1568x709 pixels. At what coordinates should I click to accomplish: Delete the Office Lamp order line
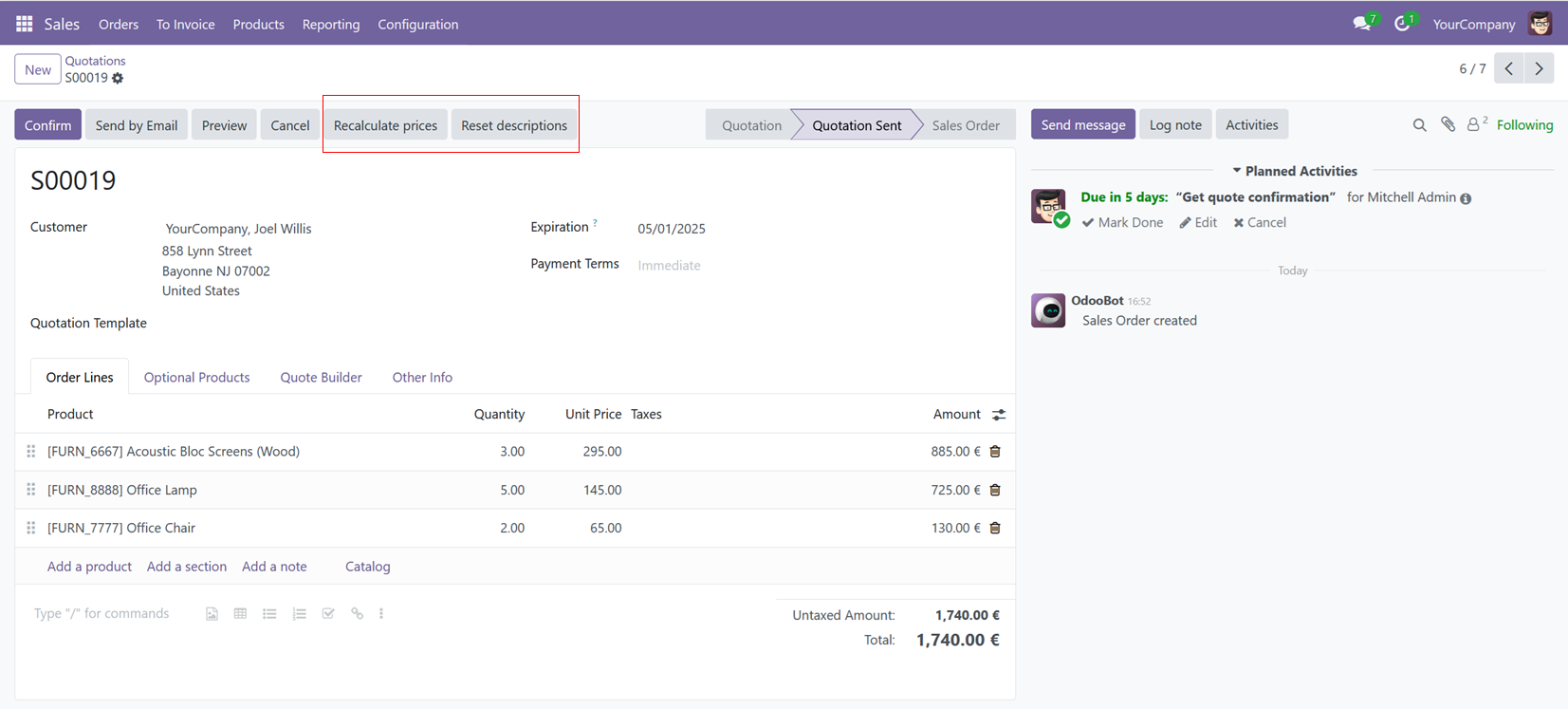click(995, 490)
